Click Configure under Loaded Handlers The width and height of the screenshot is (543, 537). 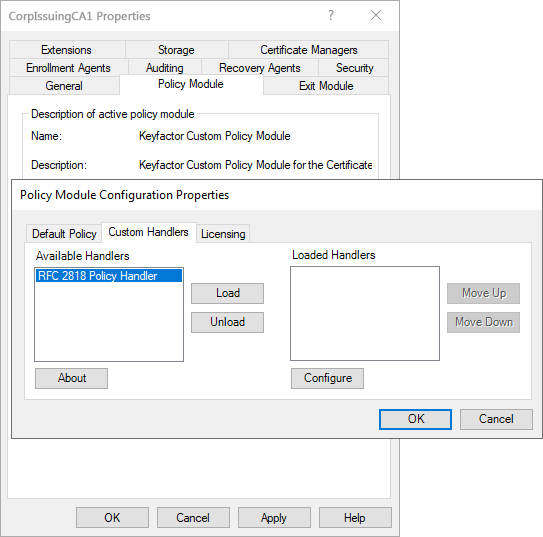[x=328, y=378]
